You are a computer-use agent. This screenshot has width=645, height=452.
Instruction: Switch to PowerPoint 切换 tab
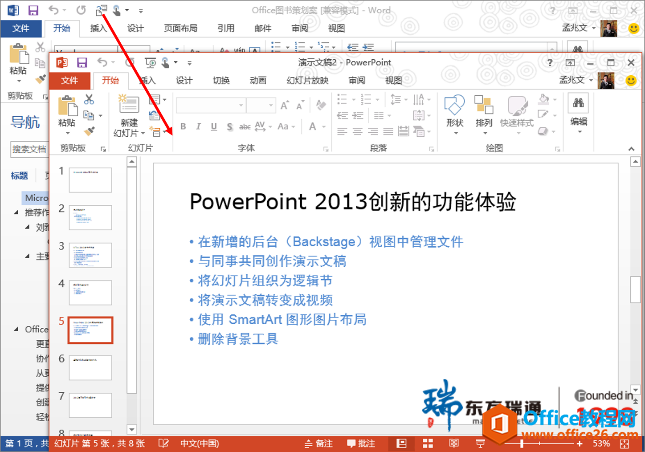click(221, 80)
